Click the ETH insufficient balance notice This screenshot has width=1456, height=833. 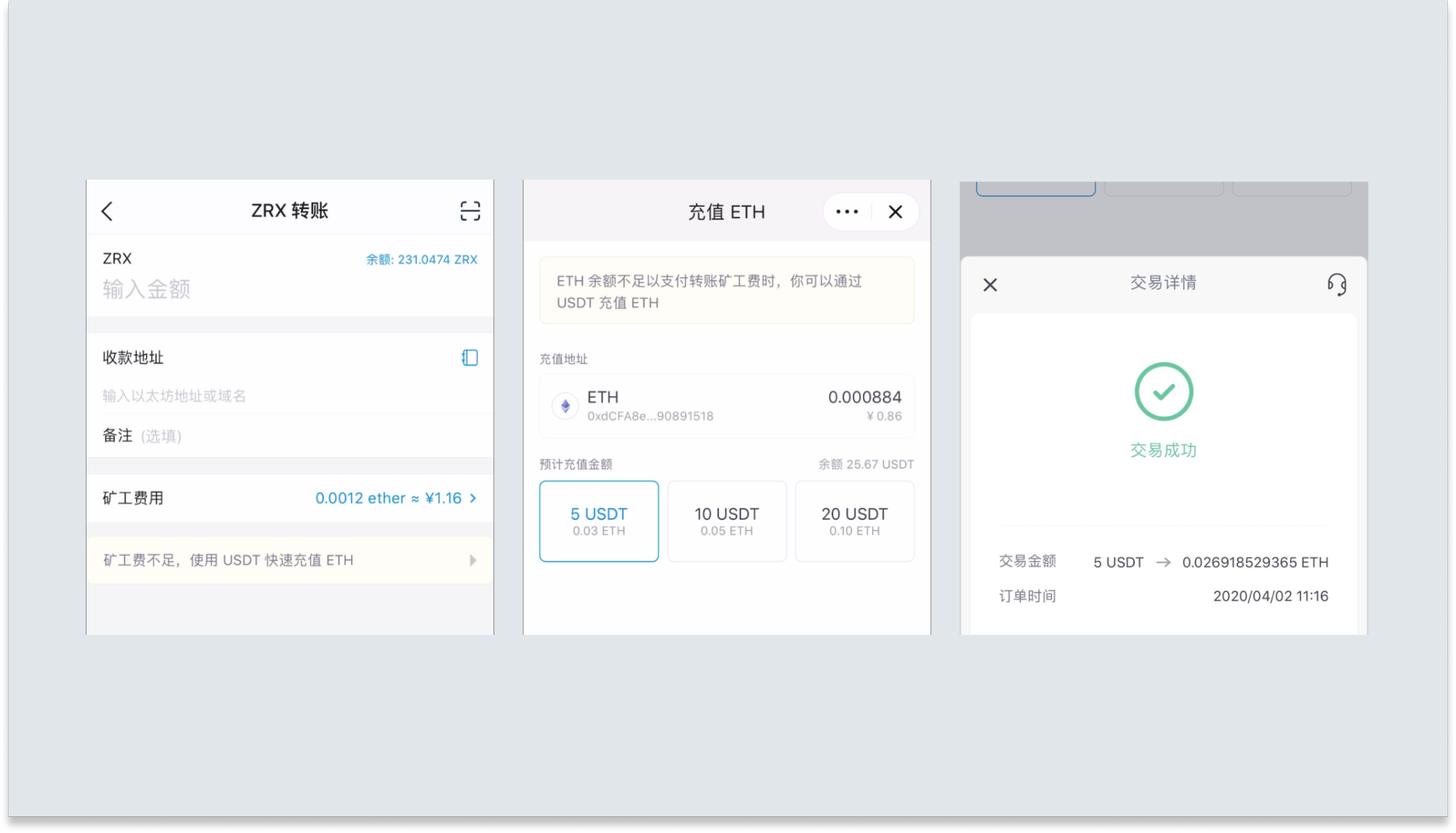(x=726, y=291)
